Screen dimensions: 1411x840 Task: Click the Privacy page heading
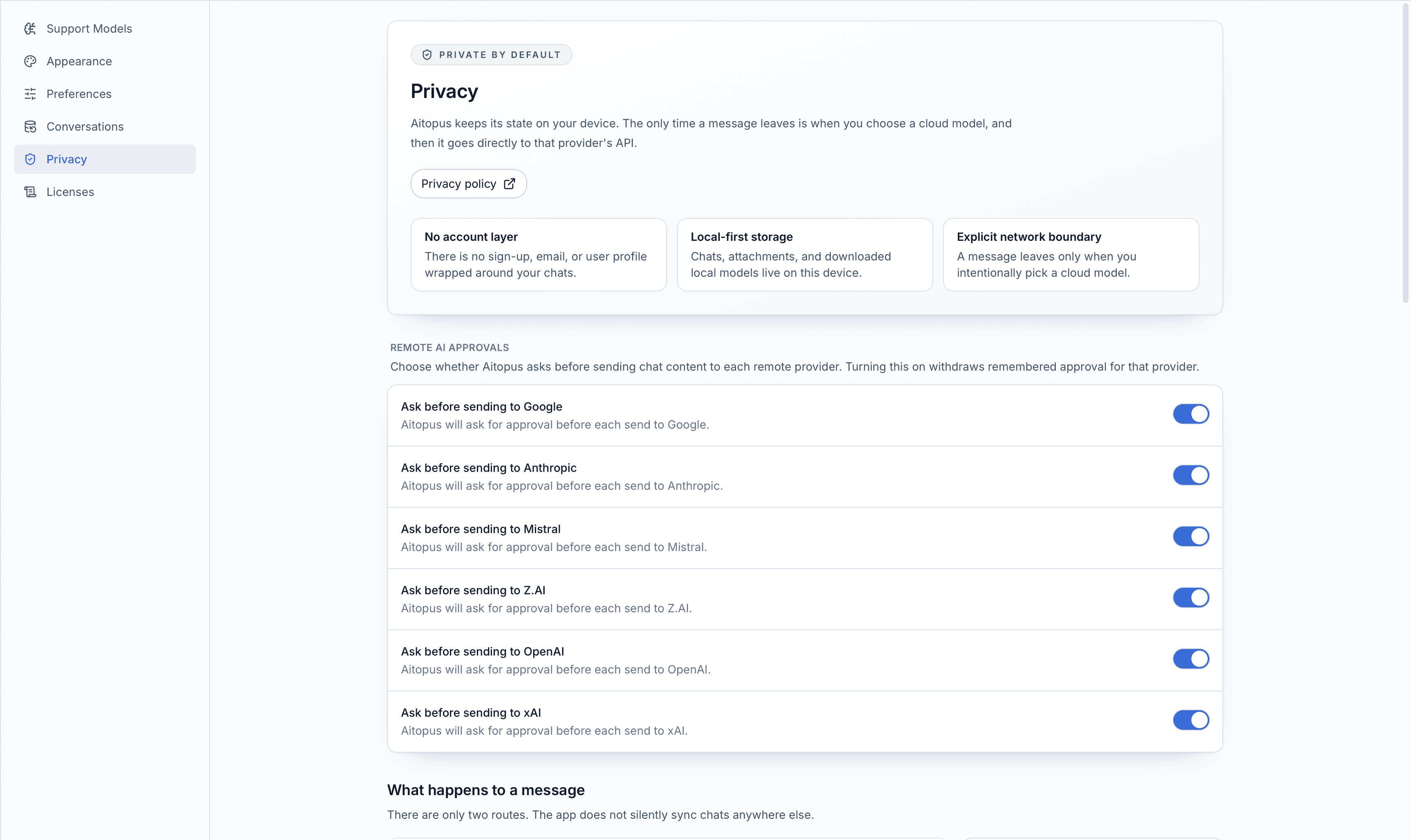point(445,91)
